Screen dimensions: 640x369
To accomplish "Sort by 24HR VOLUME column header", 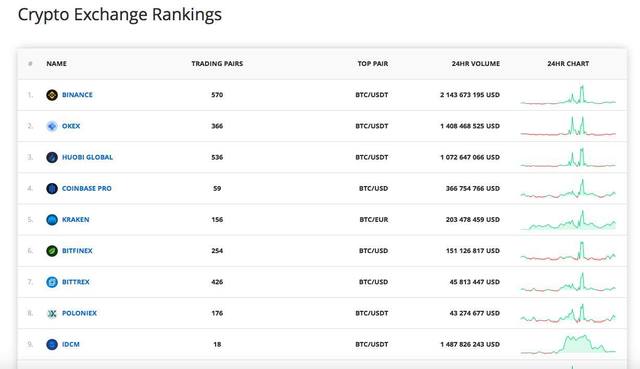I will [476, 64].
